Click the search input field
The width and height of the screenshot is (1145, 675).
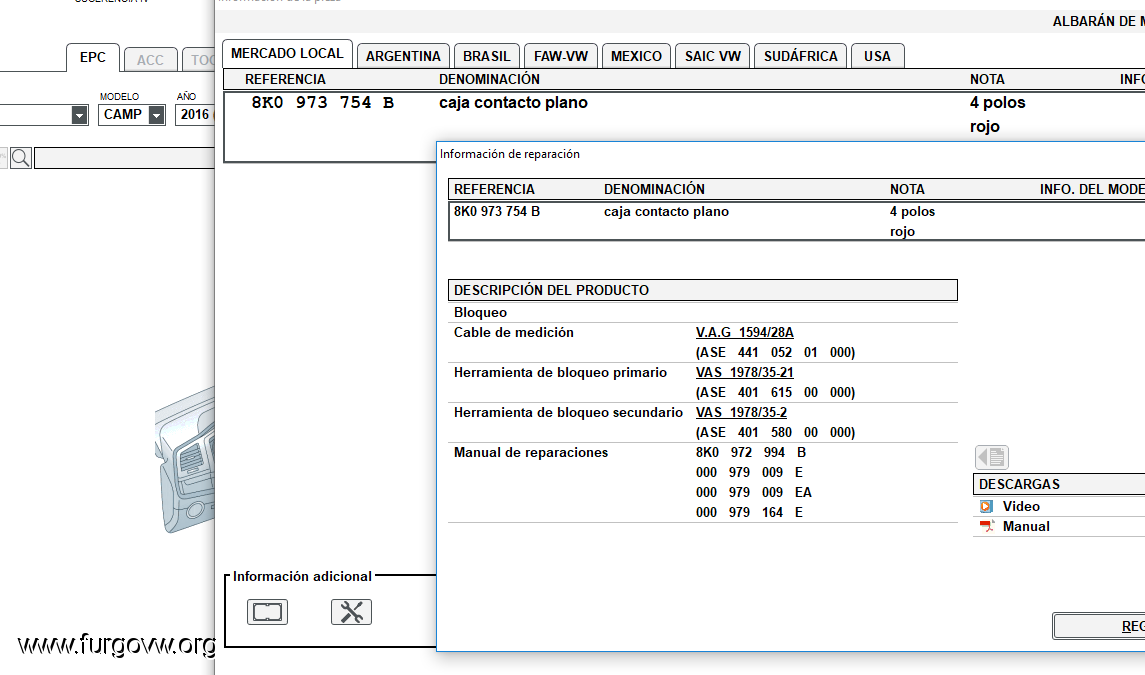pos(124,158)
